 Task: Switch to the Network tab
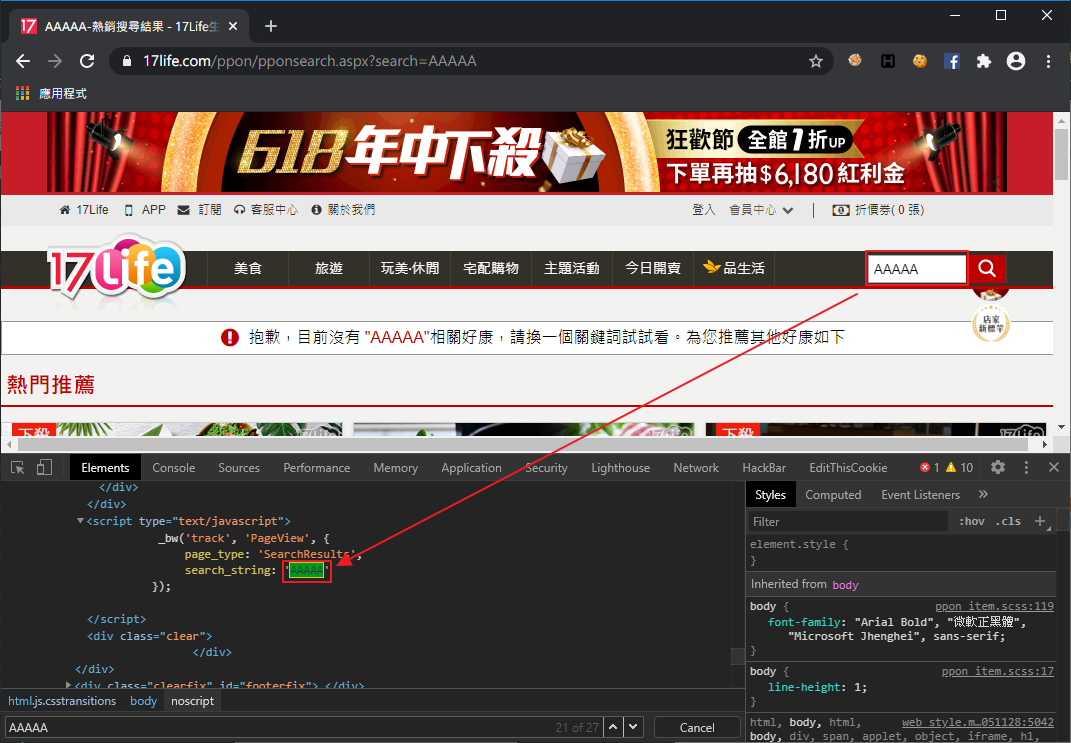(x=696, y=468)
